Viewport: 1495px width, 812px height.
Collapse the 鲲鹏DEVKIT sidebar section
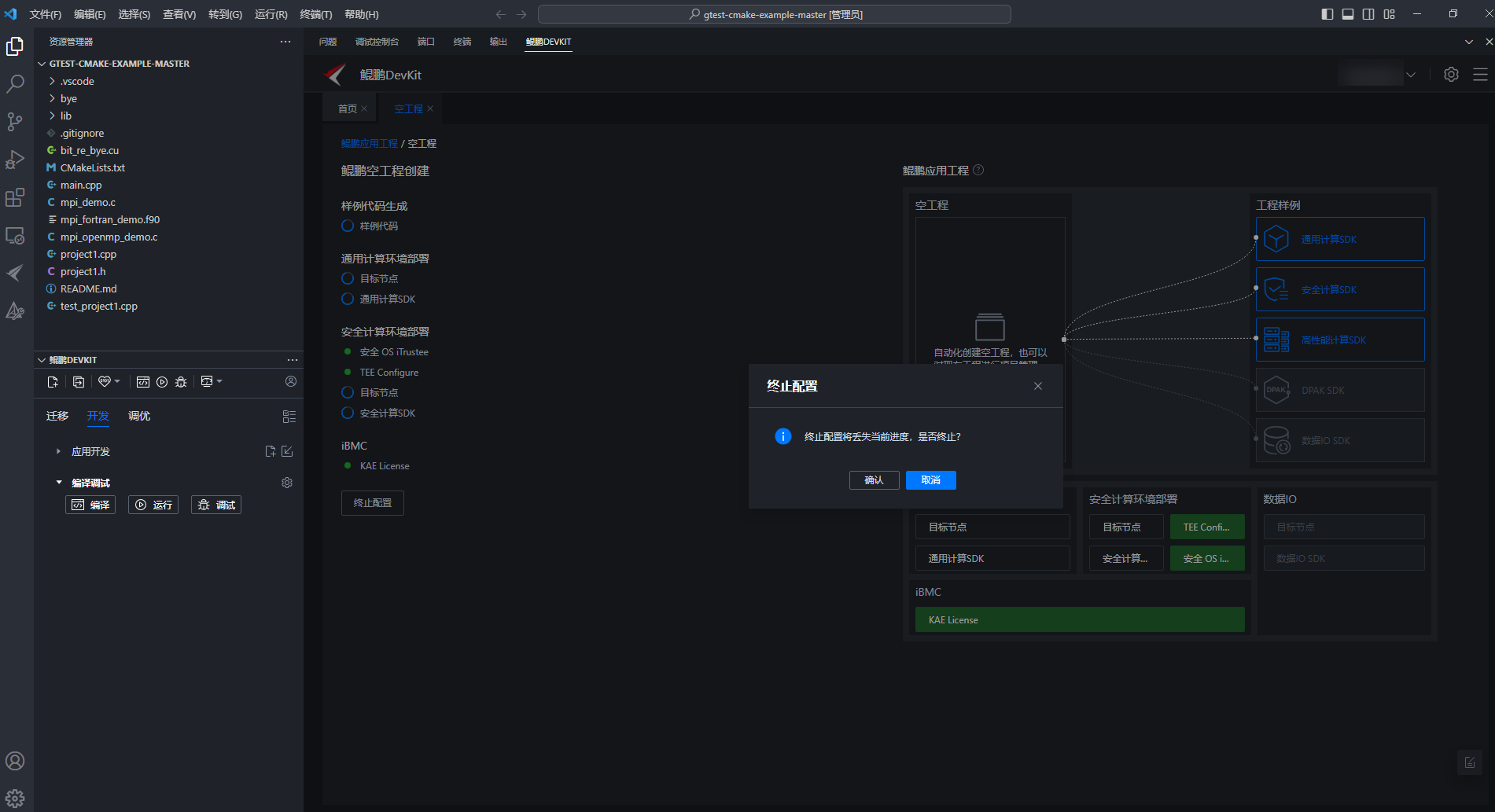[42, 360]
